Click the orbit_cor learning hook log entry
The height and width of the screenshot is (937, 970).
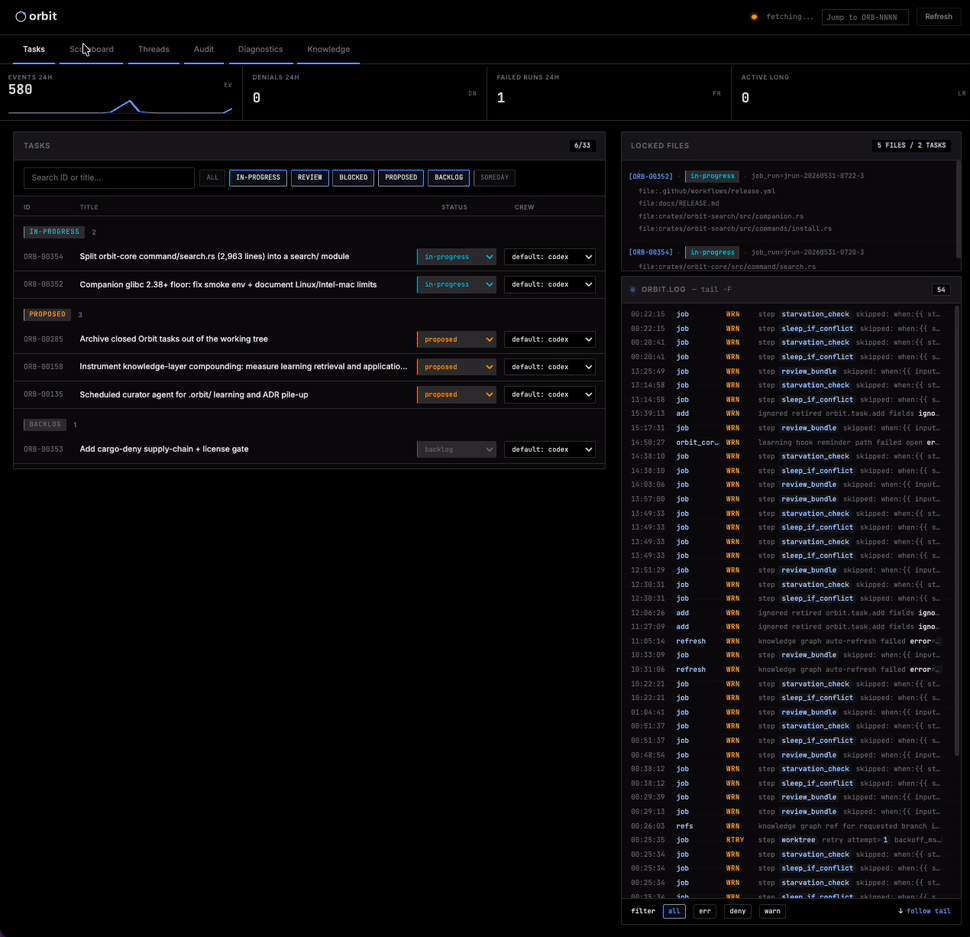click(786, 442)
